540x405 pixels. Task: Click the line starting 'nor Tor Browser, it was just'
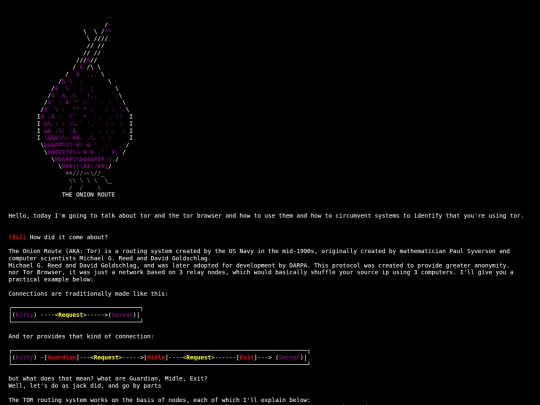(x=261, y=272)
